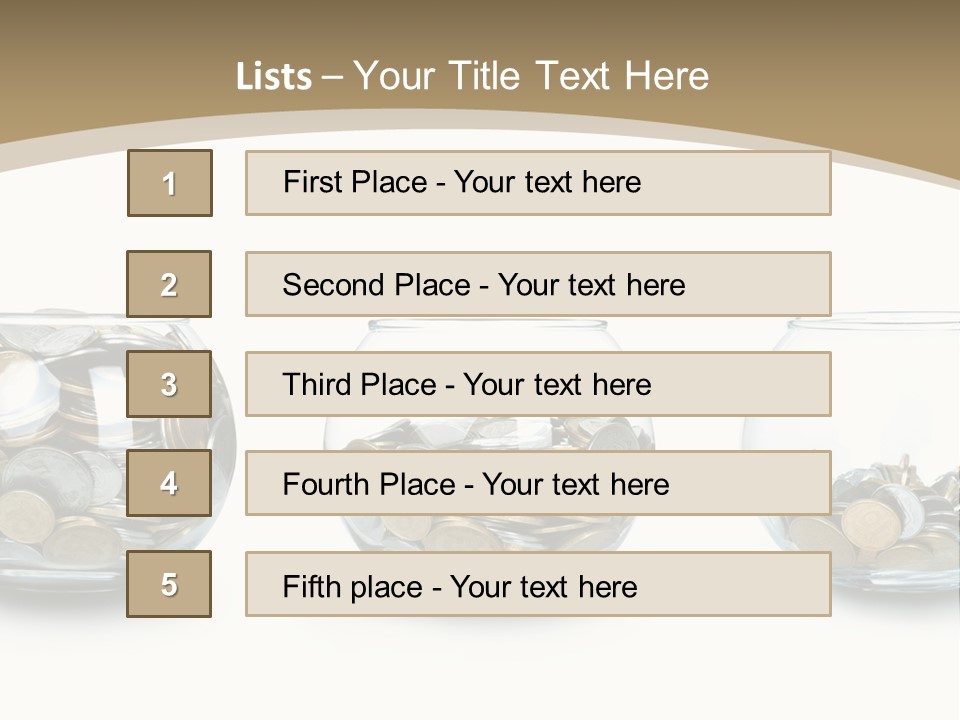Select the 'Second Place' text box

pos(538,284)
